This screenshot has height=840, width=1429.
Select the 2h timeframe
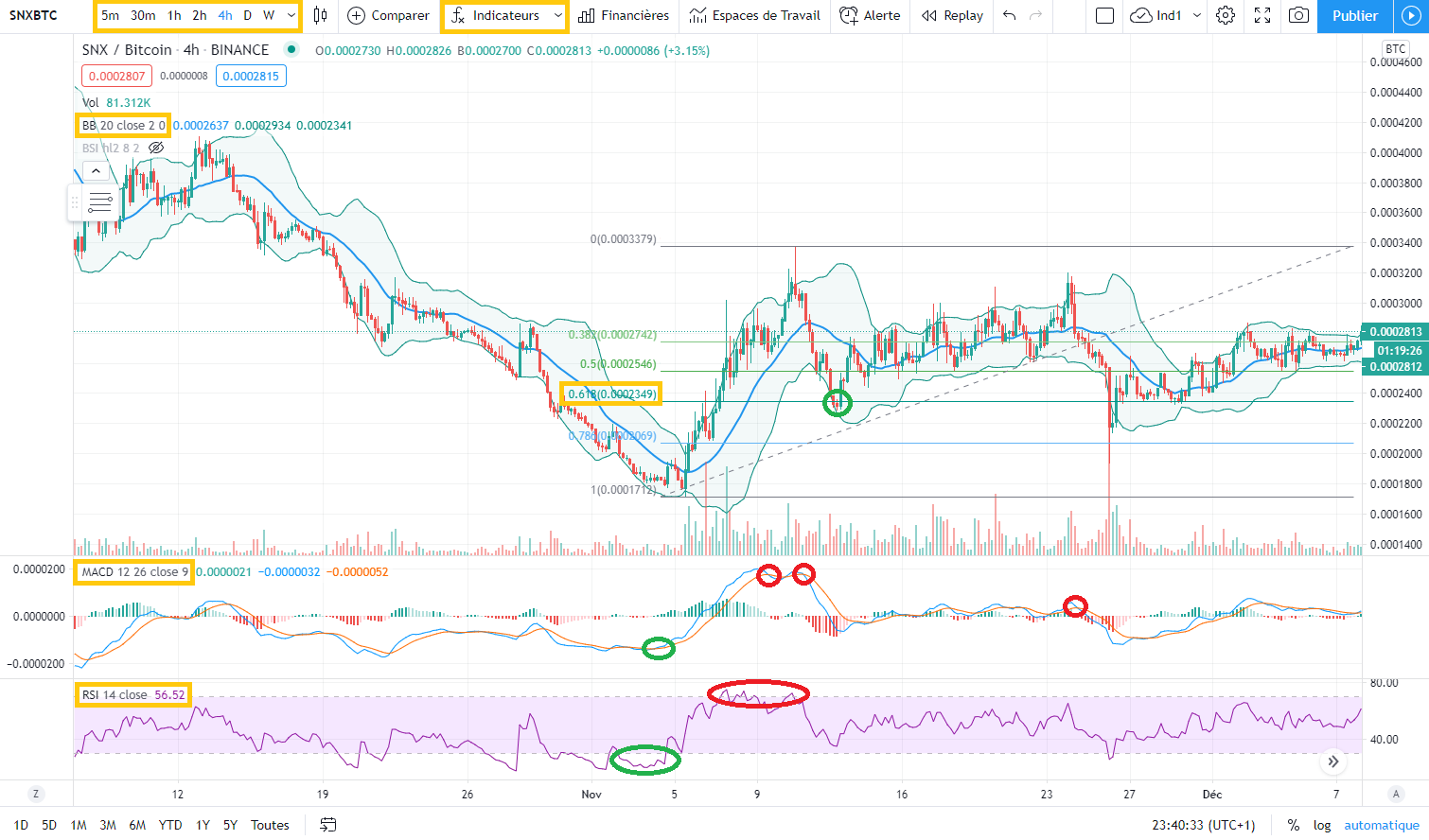[200, 15]
